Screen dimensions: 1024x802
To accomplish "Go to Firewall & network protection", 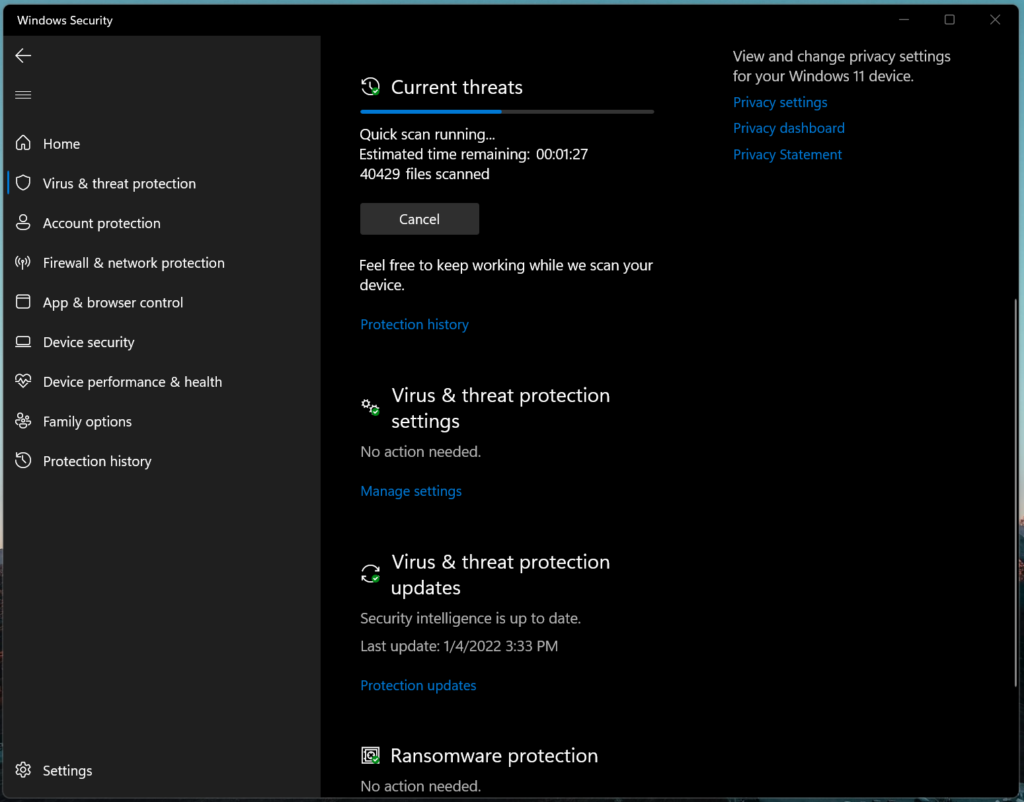I will point(164,263).
